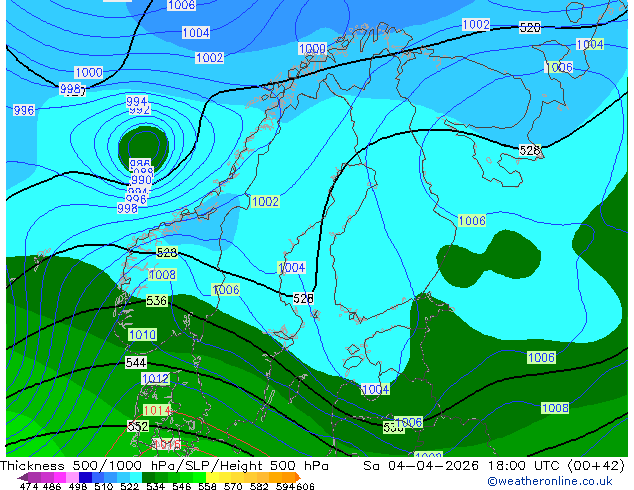Viewport: 634px width, 490px height.
Task: Pick the light pink legend swatch left of 498
Action: click(72, 477)
